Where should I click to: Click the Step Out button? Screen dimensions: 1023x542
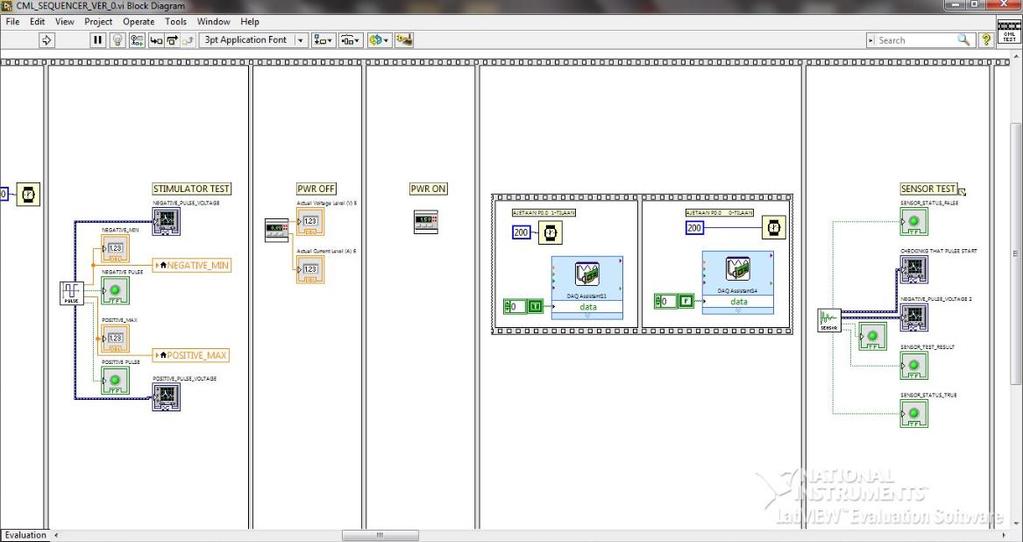(189, 40)
